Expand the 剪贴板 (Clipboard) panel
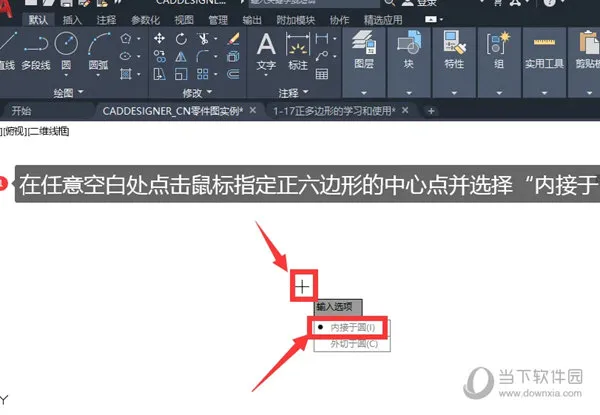The width and height of the screenshot is (600, 415). (589, 93)
